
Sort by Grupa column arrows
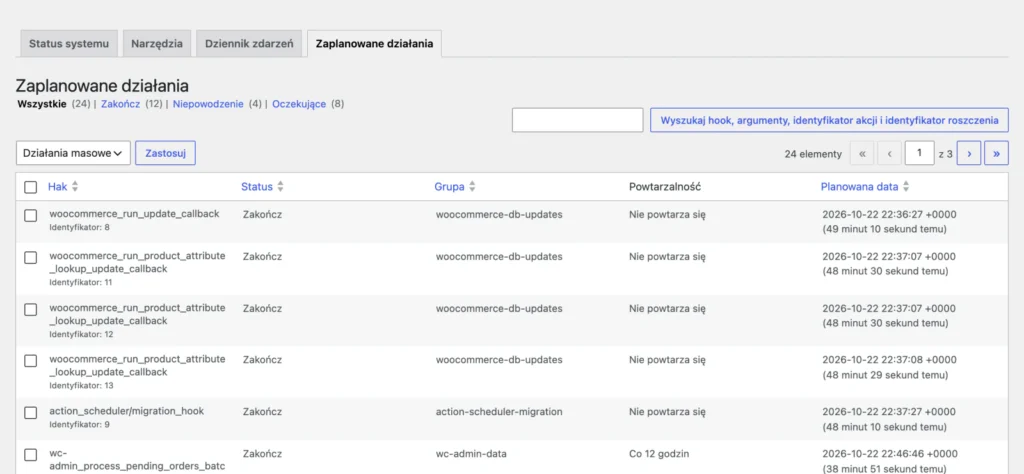pyautogui.click(x=472, y=187)
